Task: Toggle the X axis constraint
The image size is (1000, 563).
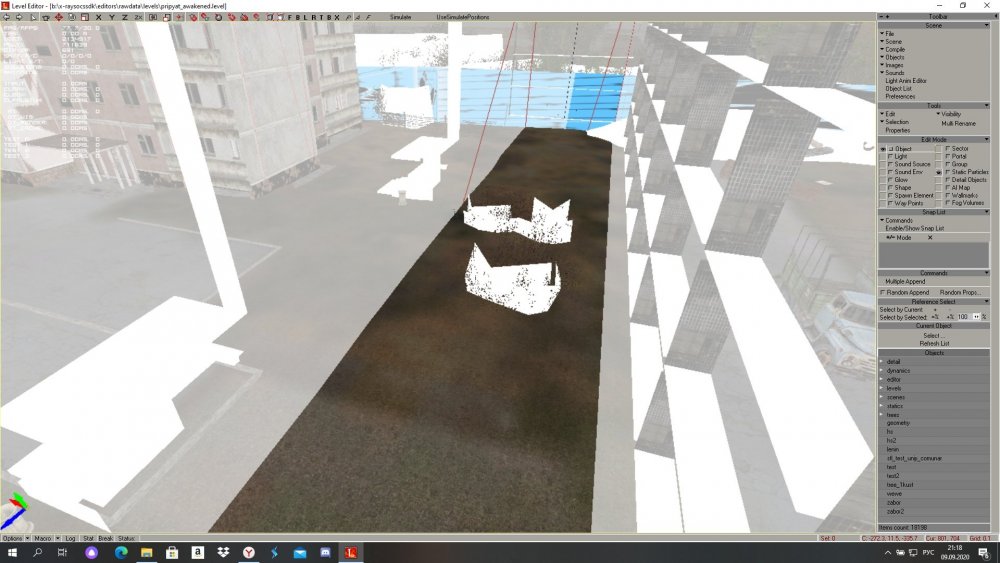Action: click(x=99, y=17)
